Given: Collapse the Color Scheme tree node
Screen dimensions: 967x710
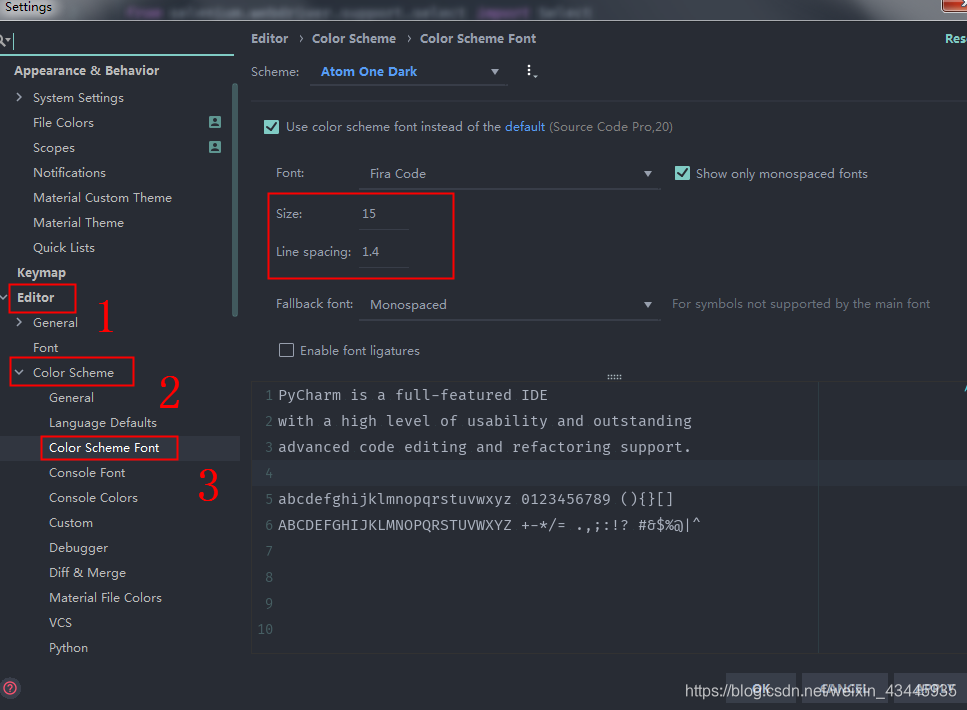Looking at the screenshot, I should click(x=19, y=373).
